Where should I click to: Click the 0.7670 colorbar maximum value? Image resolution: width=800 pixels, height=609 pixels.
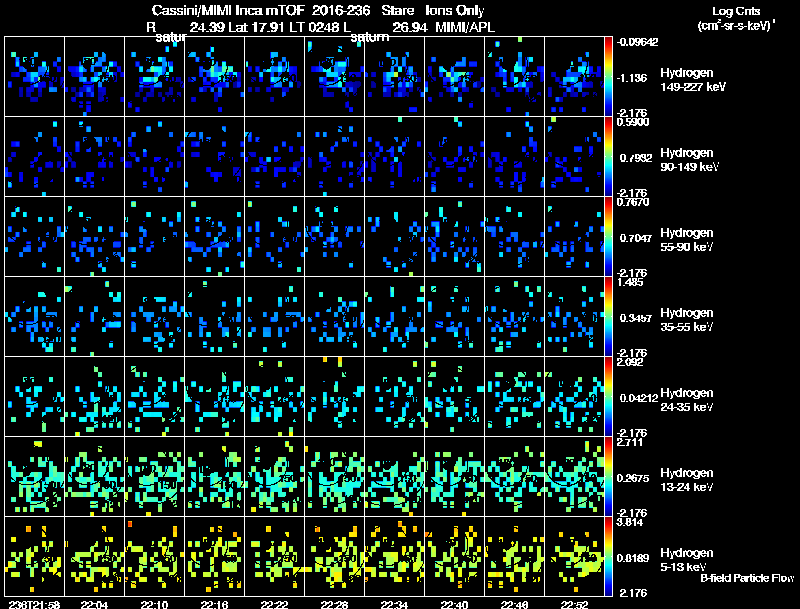click(633, 202)
